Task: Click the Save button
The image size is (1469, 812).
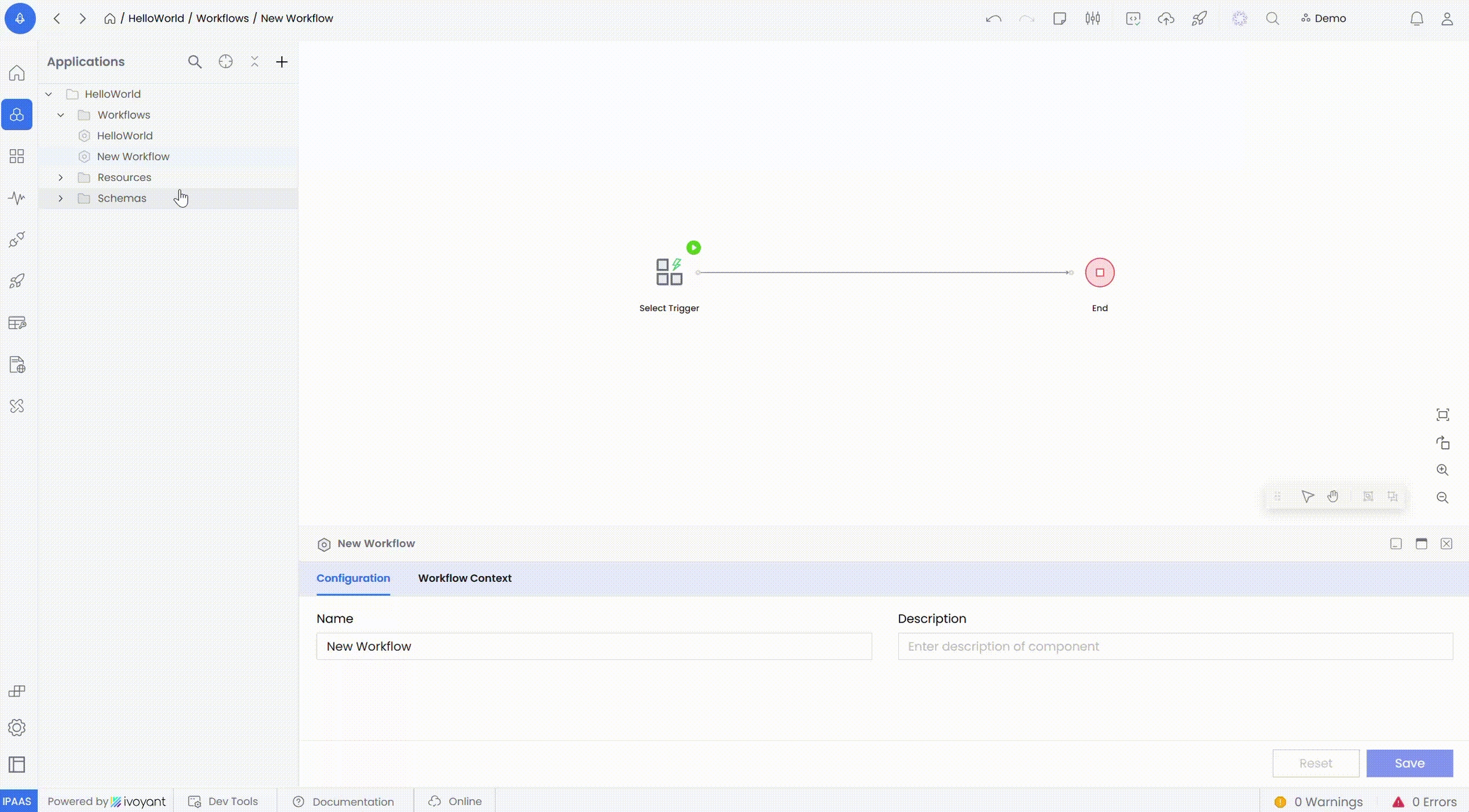Action: (x=1410, y=764)
